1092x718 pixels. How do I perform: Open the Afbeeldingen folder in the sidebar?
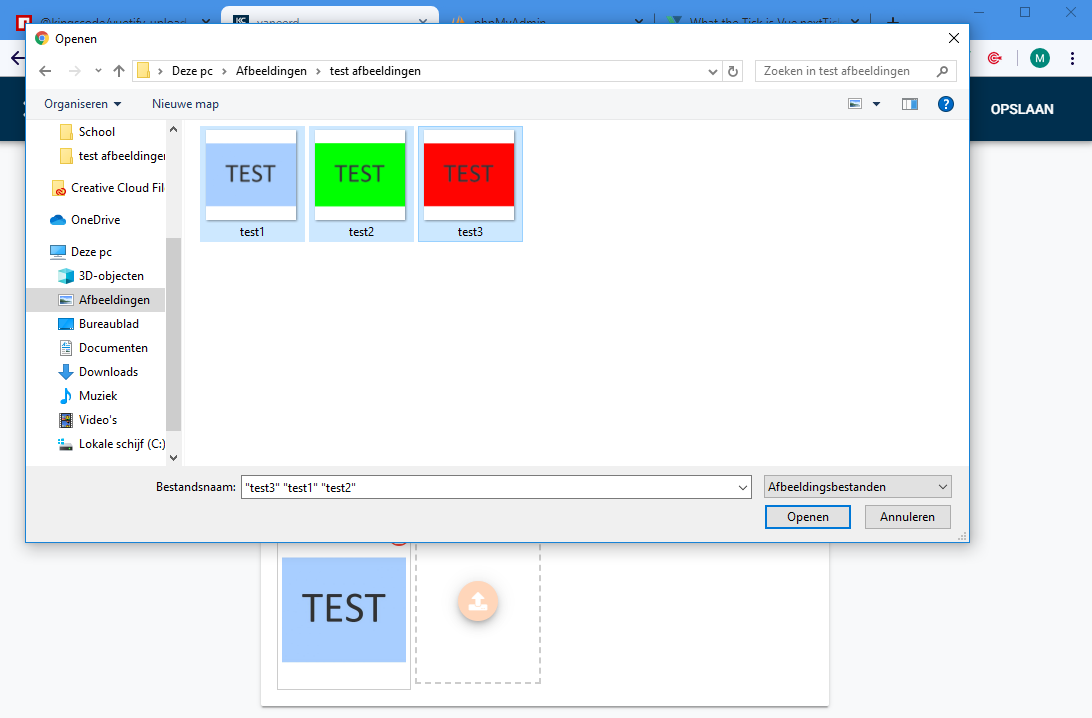(108, 299)
